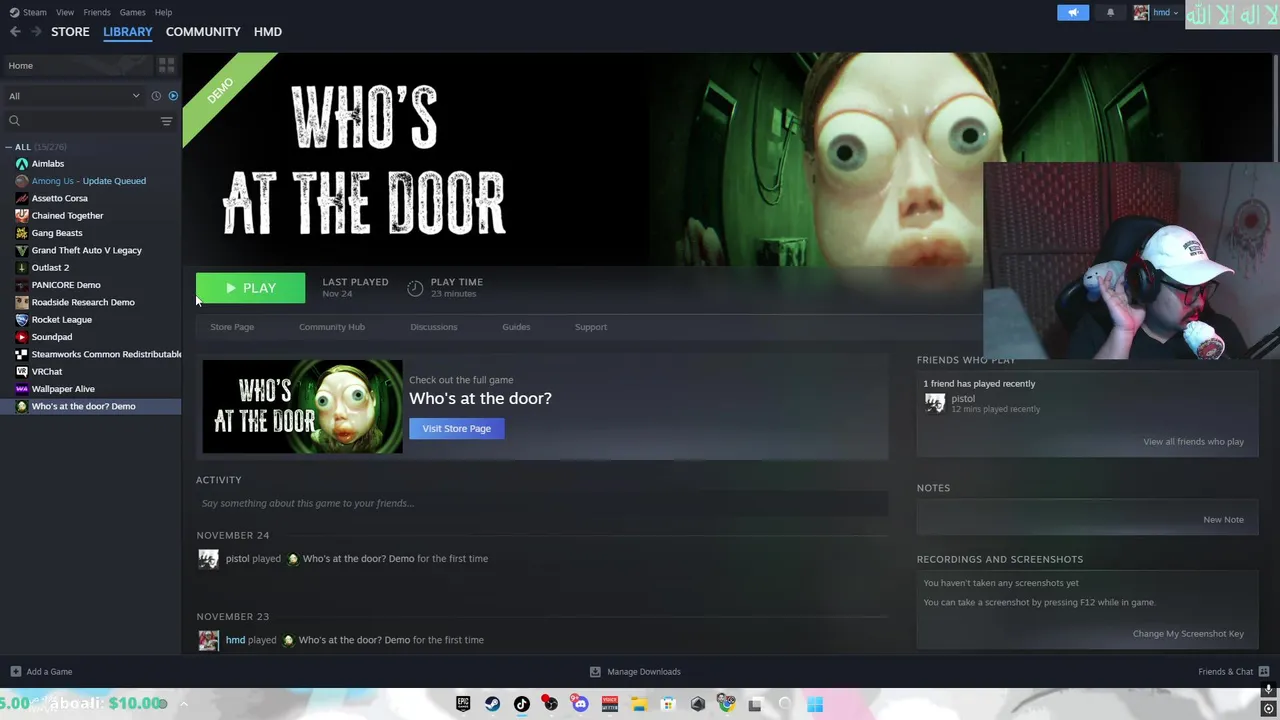Click the full game banner thumbnail

(x=302, y=407)
